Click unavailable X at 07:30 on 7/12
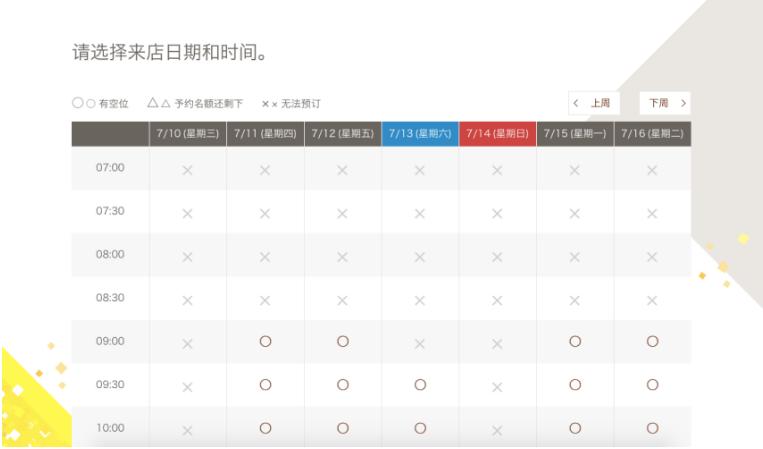The image size is (763, 449). click(342, 214)
